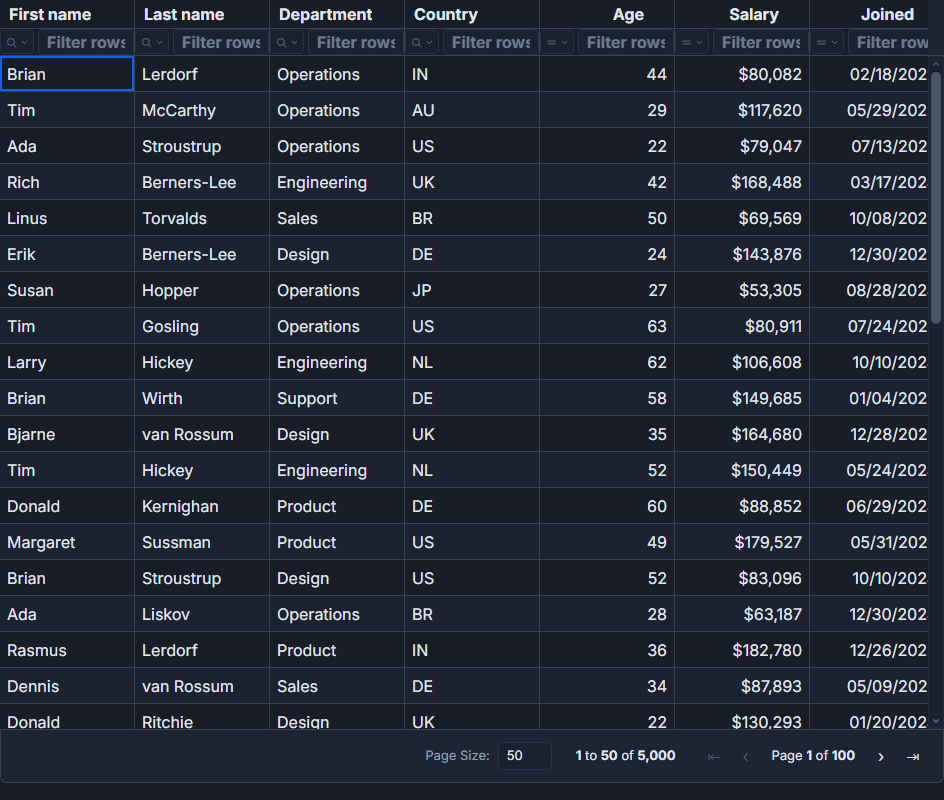Click Last name filter rows input
944x800 pixels.
click(x=220, y=43)
